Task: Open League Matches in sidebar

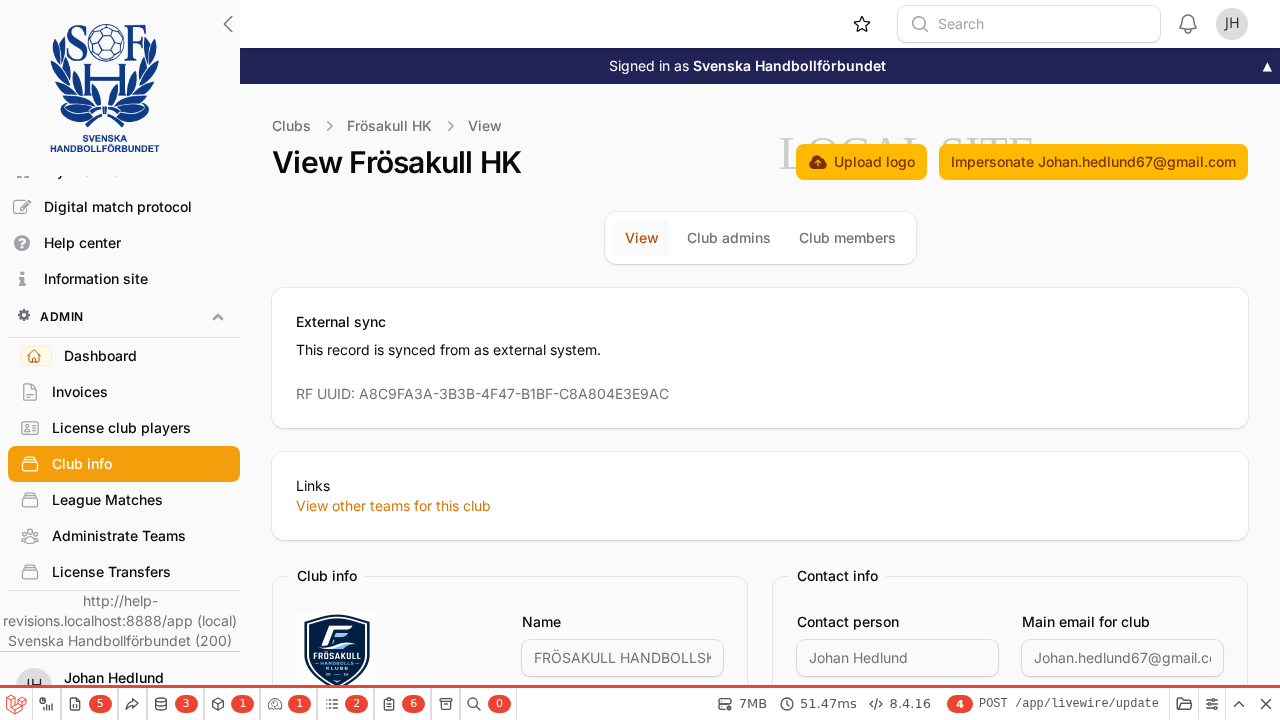Action: click(124, 500)
